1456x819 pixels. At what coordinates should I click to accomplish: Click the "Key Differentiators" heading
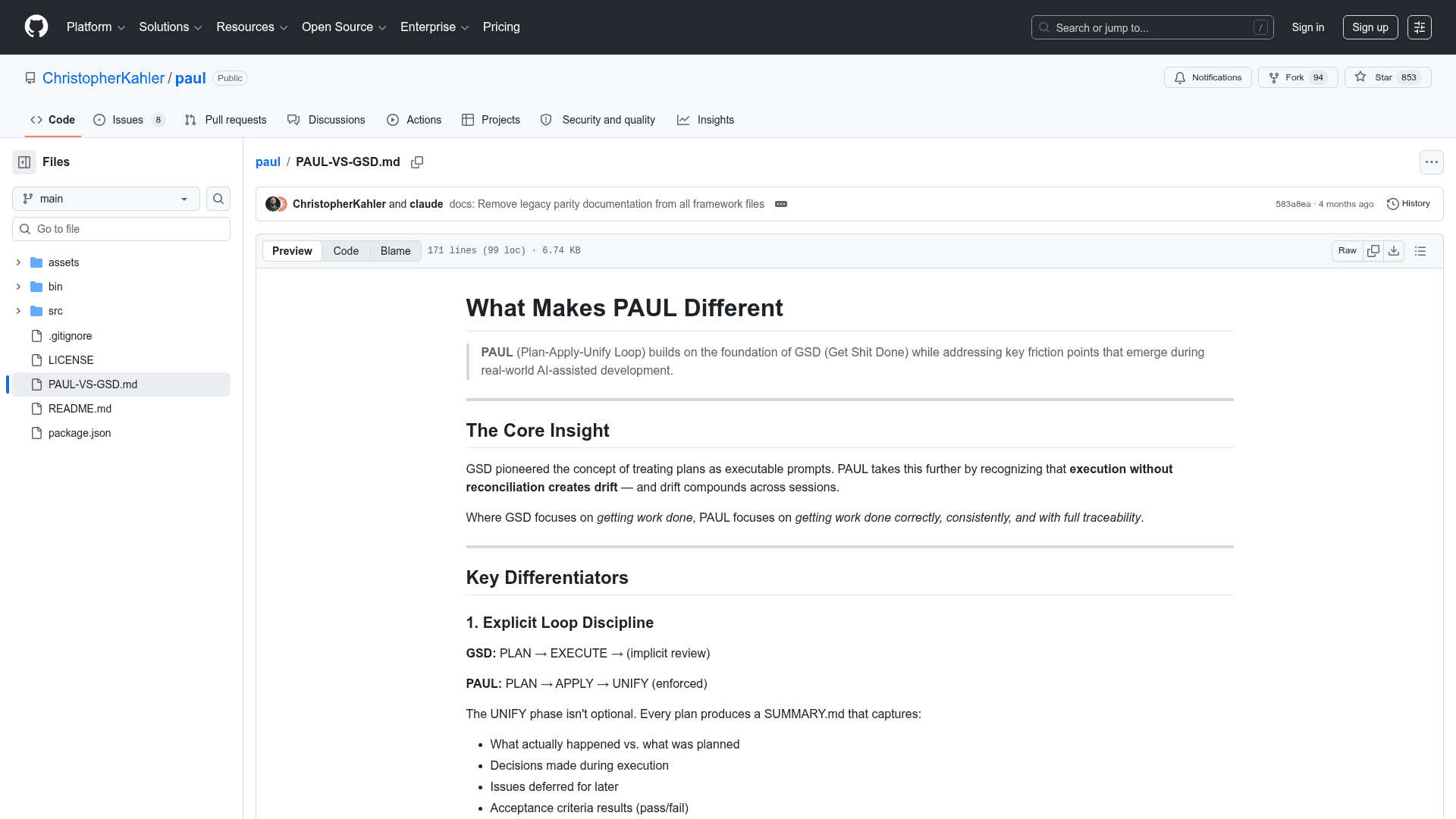[x=547, y=578]
